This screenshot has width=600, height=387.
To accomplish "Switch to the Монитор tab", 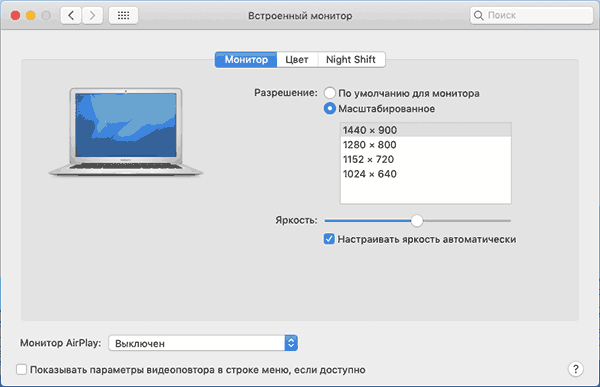I will click(246, 60).
